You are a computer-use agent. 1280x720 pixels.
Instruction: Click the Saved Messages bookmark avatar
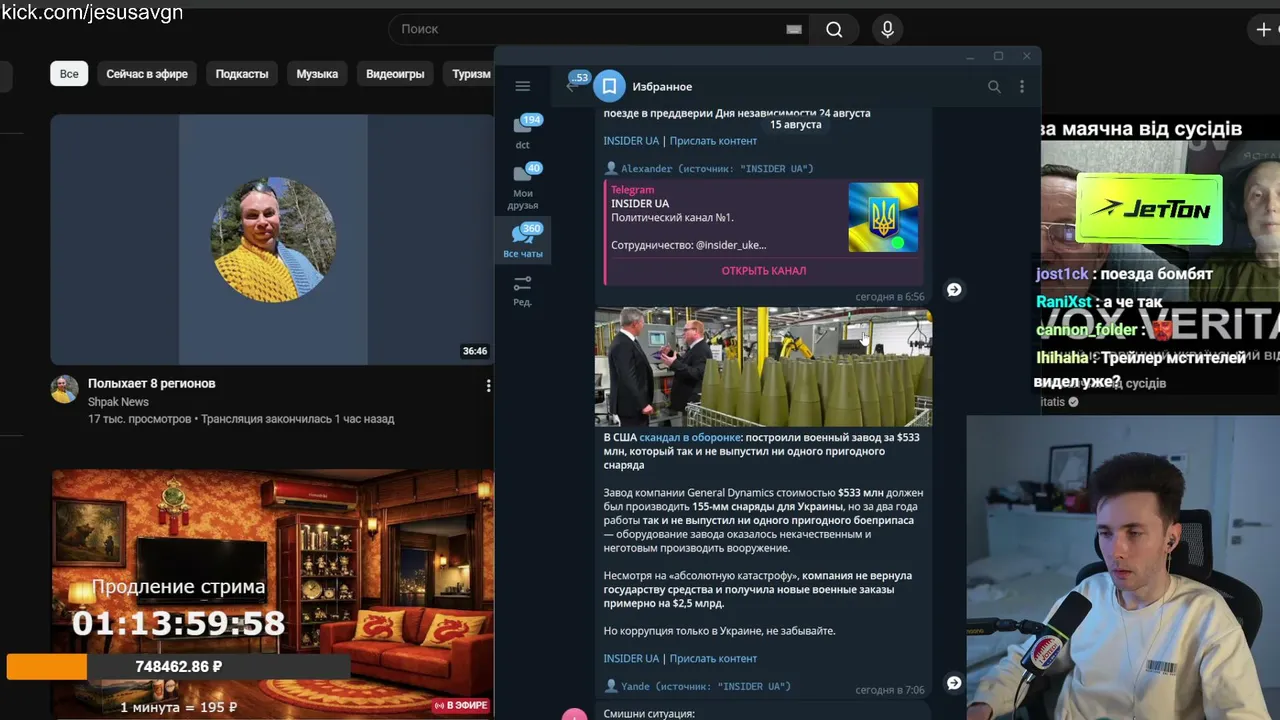click(609, 87)
